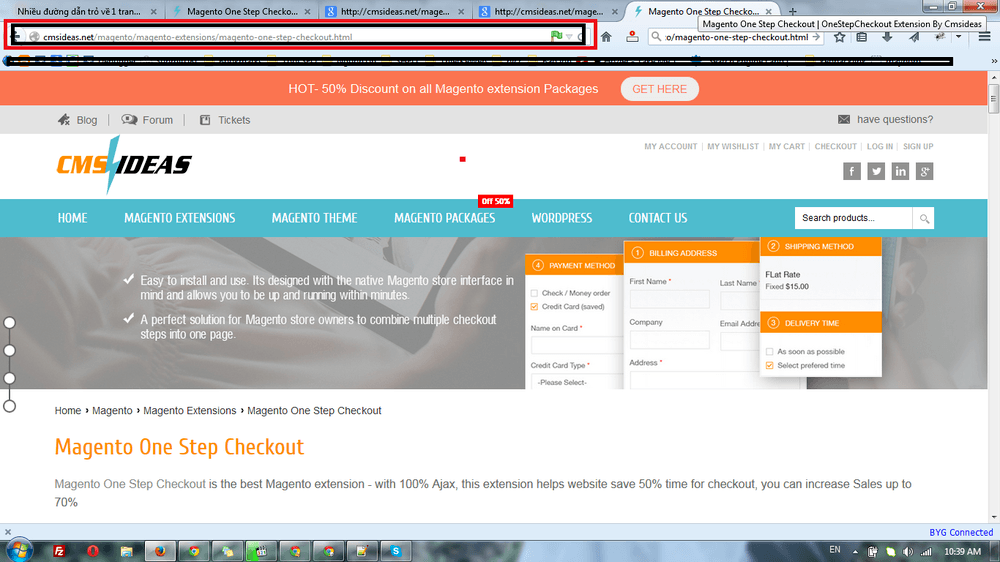Image resolution: width=1000 pixels, height=562 pixels.
Task: Select the fourth slider dot on left
Action: click(x=10, y=406)
